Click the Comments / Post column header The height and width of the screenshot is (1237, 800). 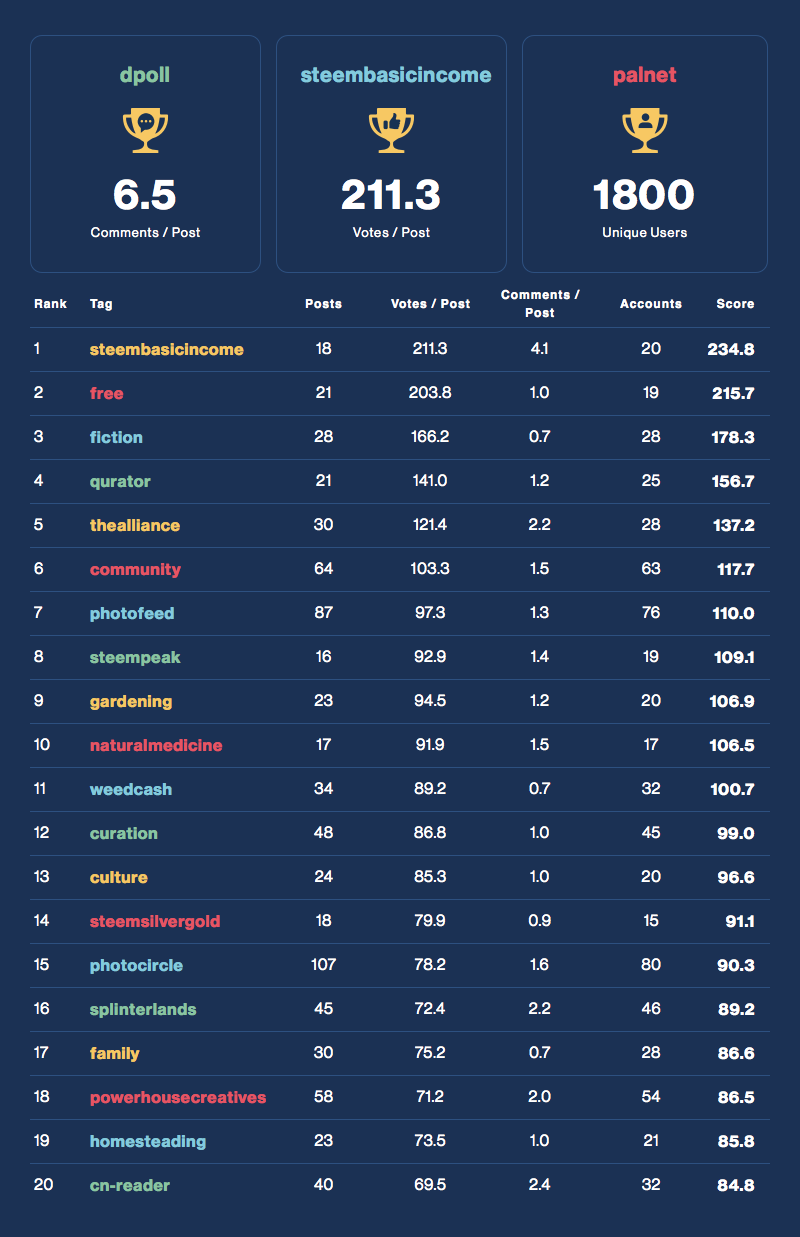540,303
